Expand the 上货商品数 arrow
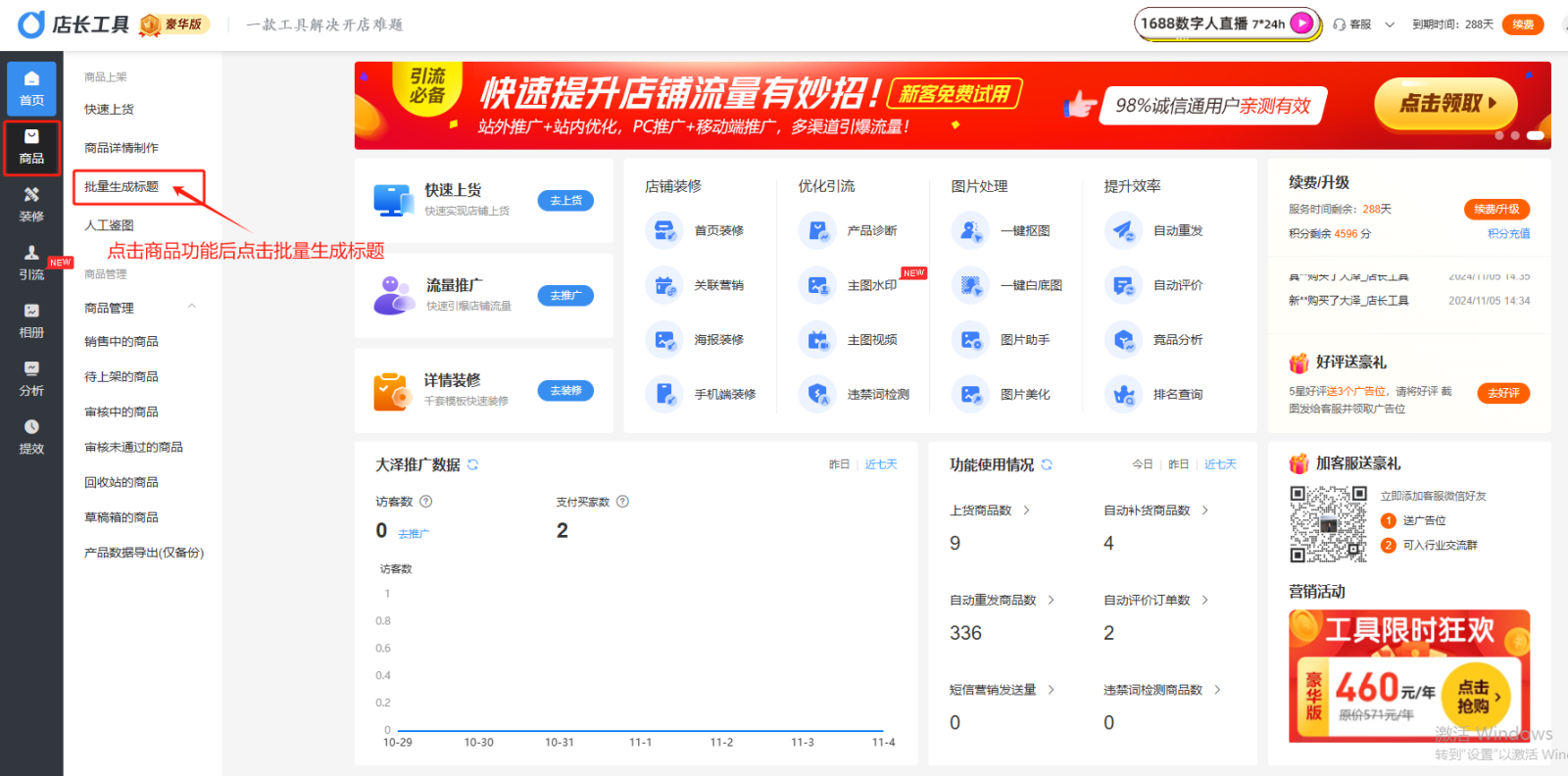 pyautogui.click(x=1026, y=510)
